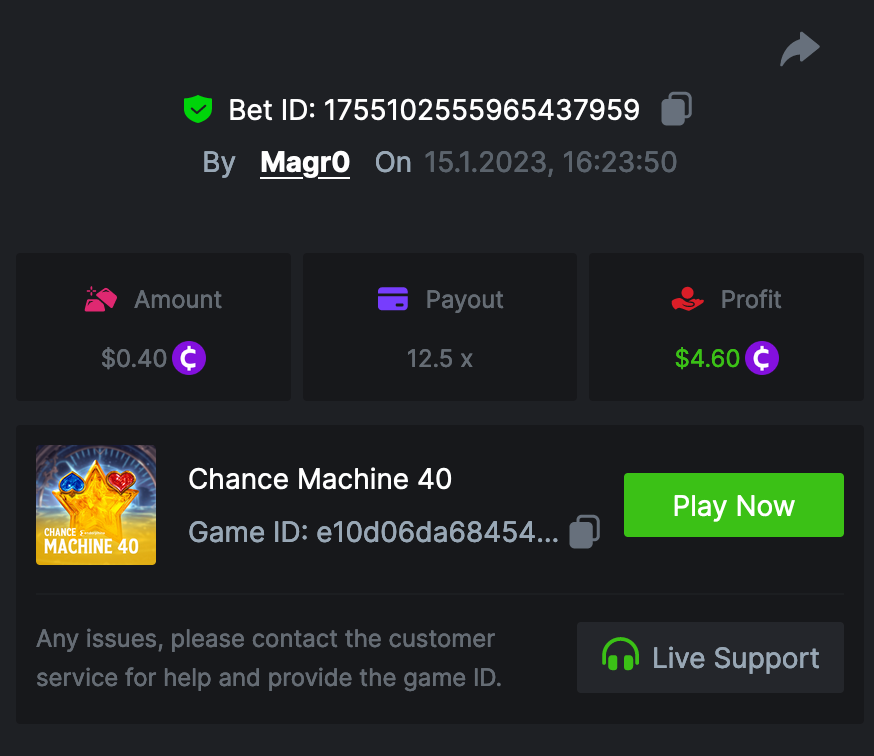Click the 12.5 x payout value
Viewport: 874px width, 756px height.
[440, 358]
